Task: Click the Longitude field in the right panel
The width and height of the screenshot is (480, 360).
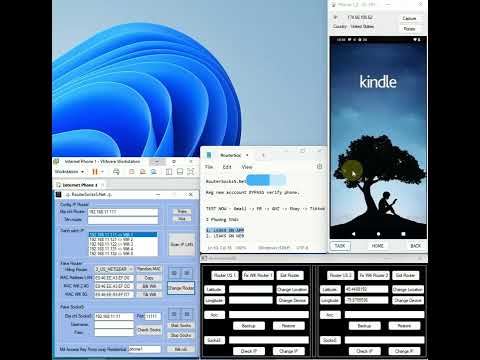Action: (366, 300)
